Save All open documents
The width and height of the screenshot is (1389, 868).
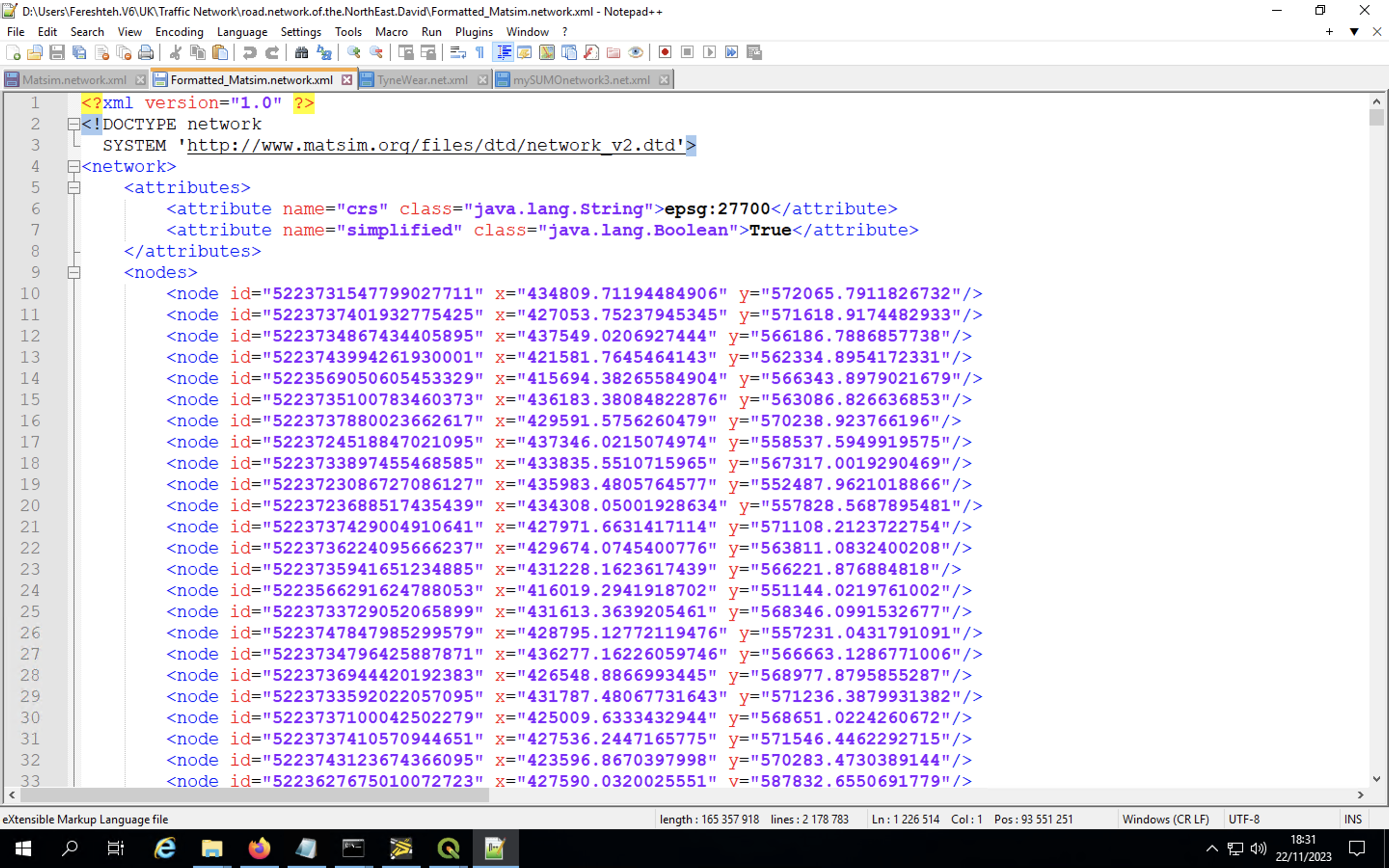79,52
